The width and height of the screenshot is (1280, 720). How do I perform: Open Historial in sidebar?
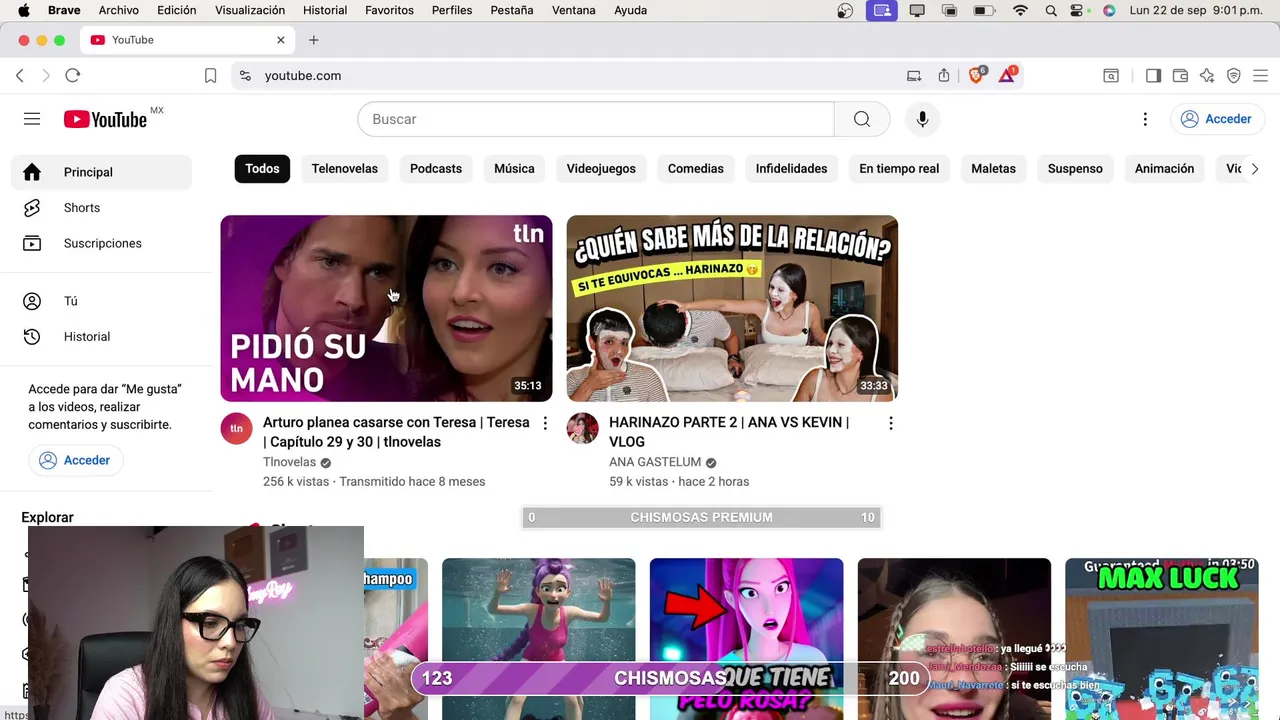[x=101, y=337]
